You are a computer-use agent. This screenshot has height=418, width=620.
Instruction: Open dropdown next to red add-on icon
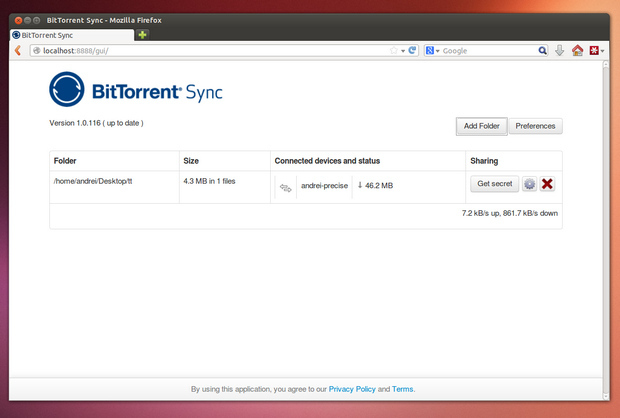pyautogui.click(x=602, y=51)
